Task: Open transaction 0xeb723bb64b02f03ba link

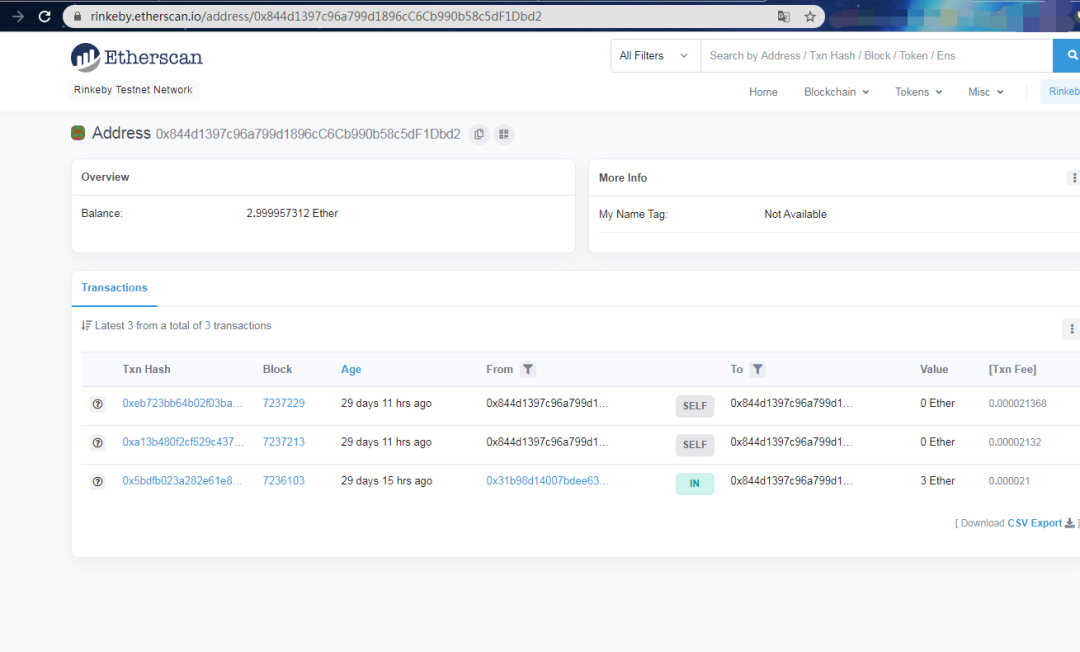Action: coord(183,403)
